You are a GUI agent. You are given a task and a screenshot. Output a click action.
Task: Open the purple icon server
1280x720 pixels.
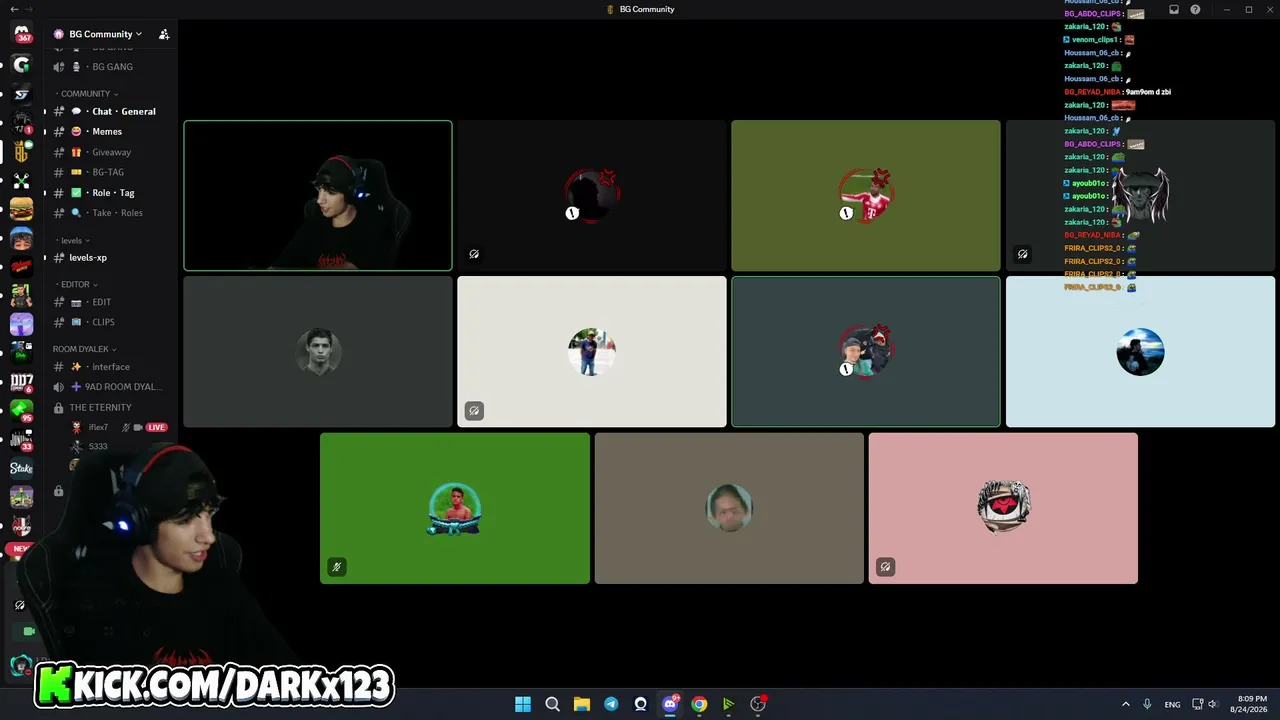(22, 325)
